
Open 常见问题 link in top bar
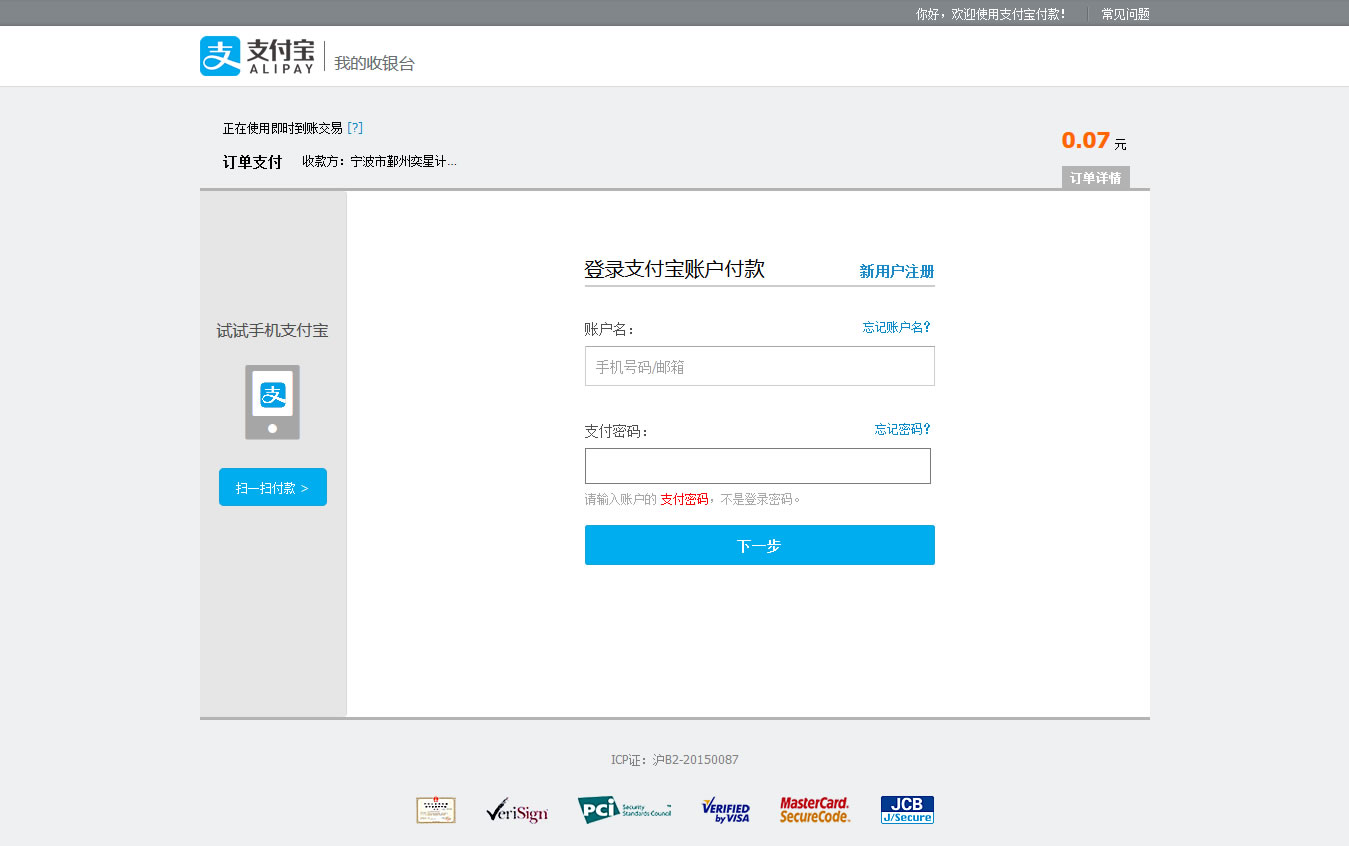1125,14
